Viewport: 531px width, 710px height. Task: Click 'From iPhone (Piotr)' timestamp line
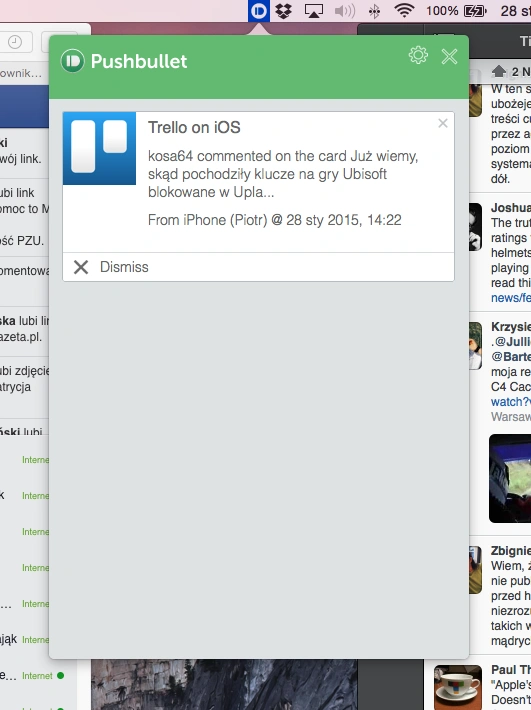point(275,220)
